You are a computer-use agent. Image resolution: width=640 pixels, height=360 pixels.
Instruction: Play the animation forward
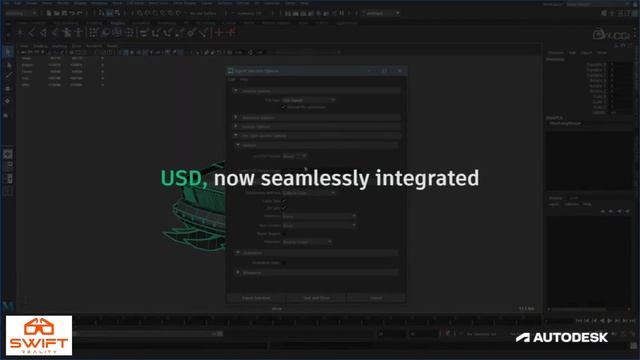[610, 321]
